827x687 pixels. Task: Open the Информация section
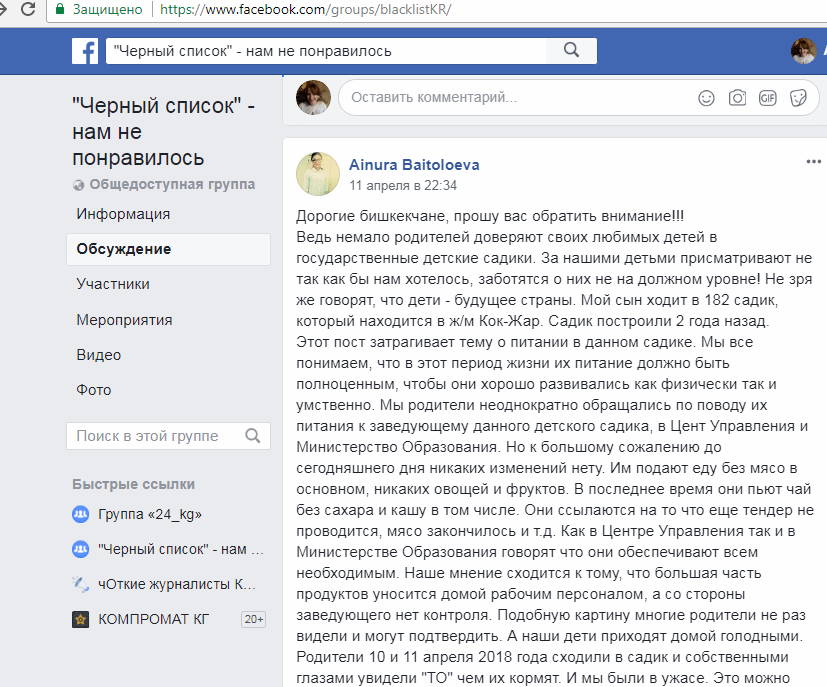coord(123,214)
